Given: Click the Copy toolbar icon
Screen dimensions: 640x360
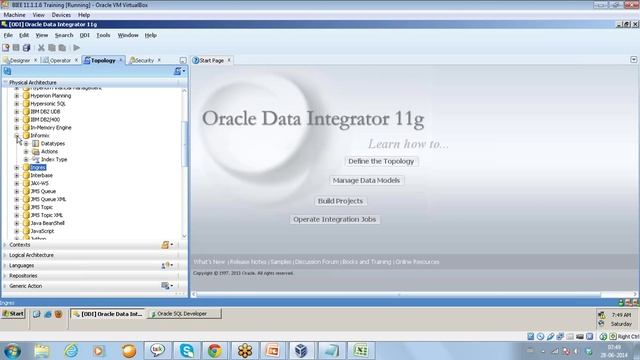Looking at the screenshot, I should 52,48.
